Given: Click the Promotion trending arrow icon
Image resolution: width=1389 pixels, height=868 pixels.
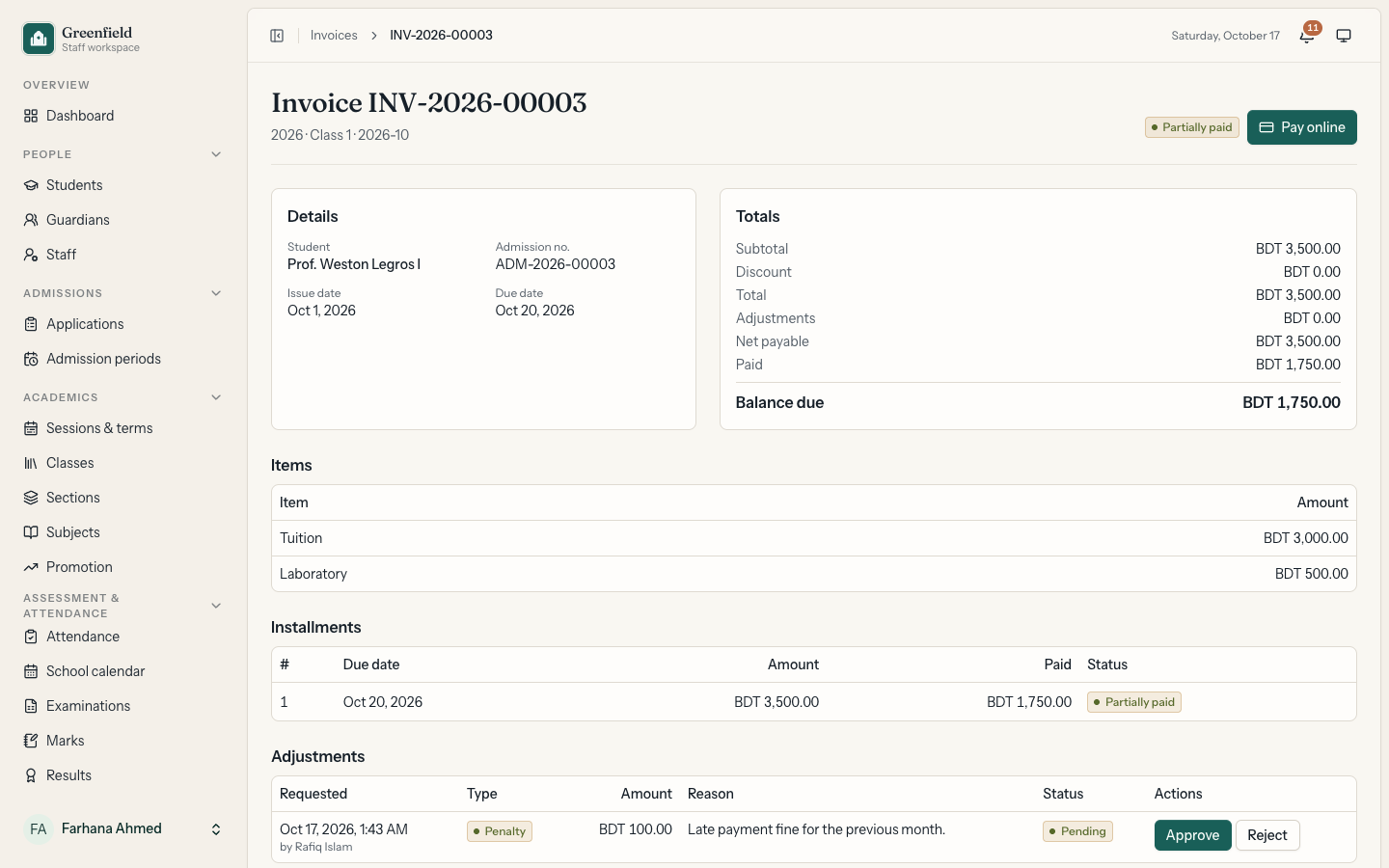Looking at the screenshot, I should click(x=31, y=567).
